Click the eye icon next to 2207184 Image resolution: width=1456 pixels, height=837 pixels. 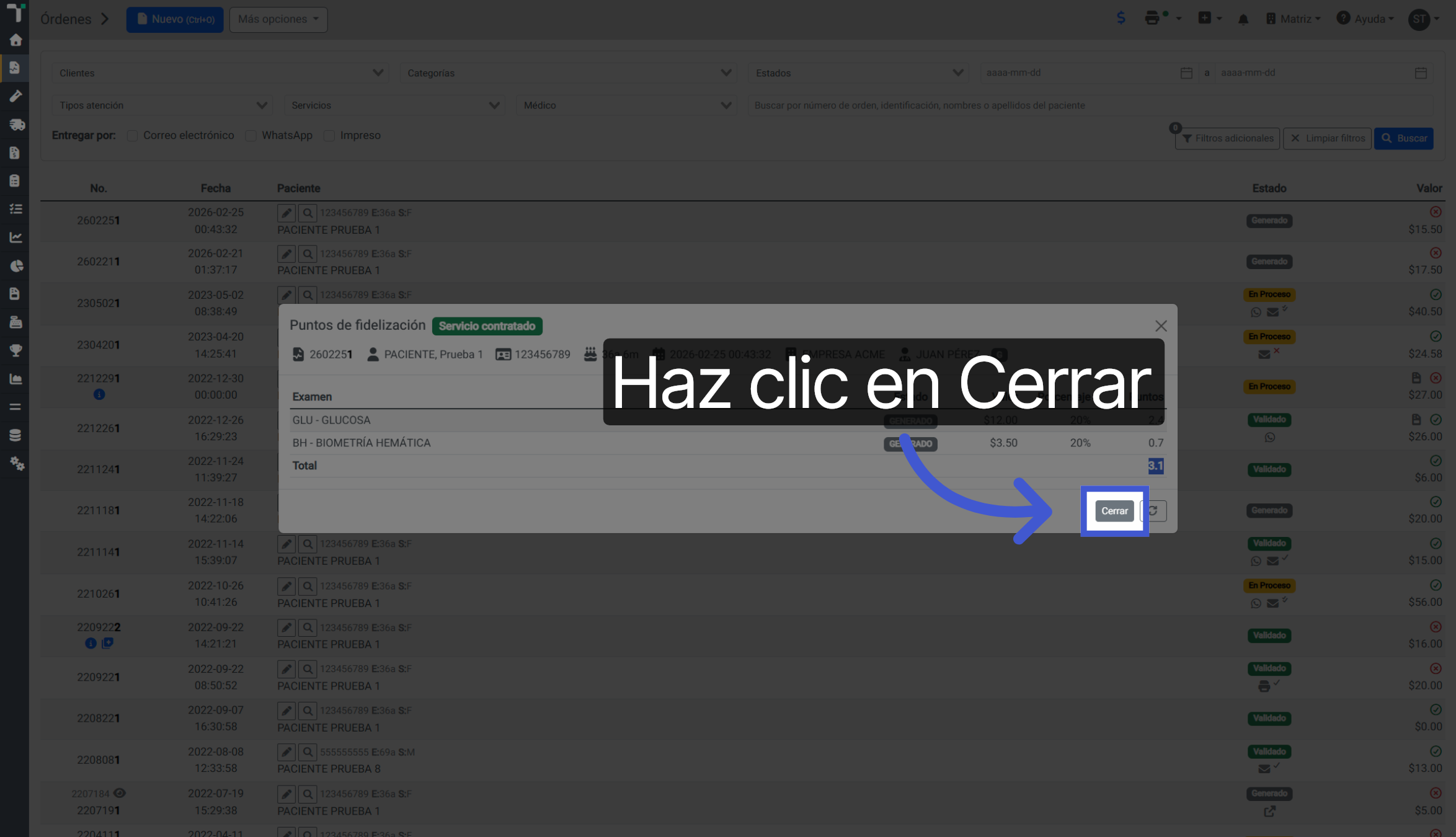pos(120,793)
